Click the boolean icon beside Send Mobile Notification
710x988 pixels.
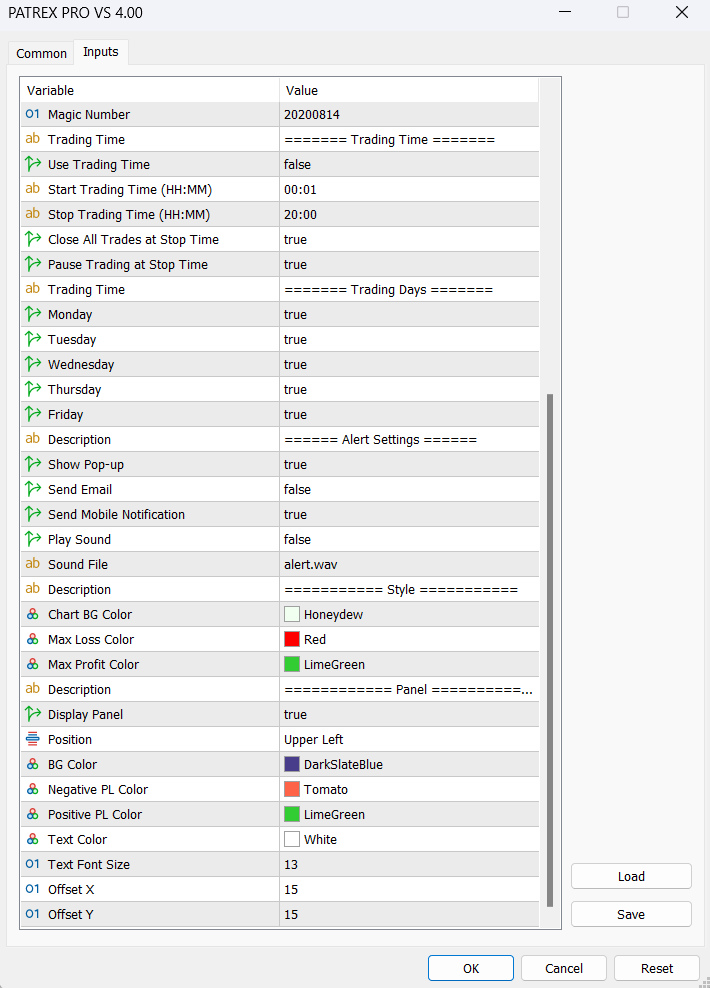pyautogui.click(x=33, y=514)
